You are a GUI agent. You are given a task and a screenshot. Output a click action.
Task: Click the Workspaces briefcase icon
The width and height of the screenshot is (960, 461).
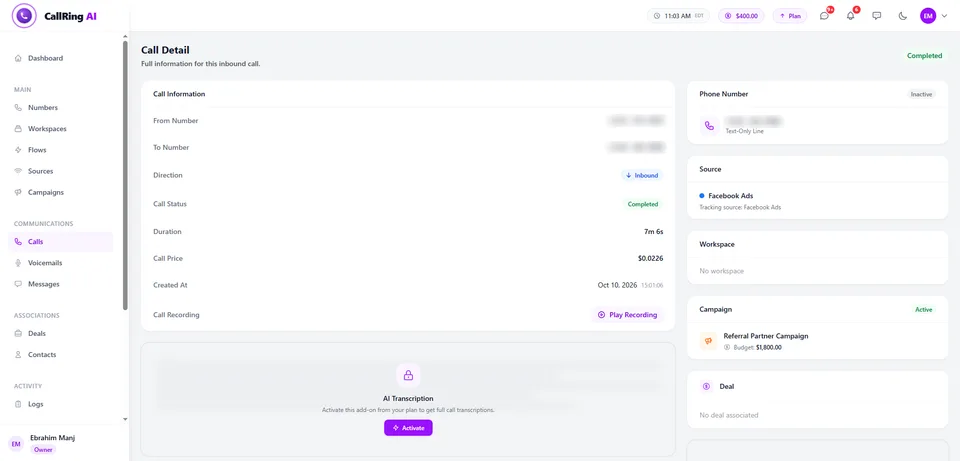click(x=18, y=129)
